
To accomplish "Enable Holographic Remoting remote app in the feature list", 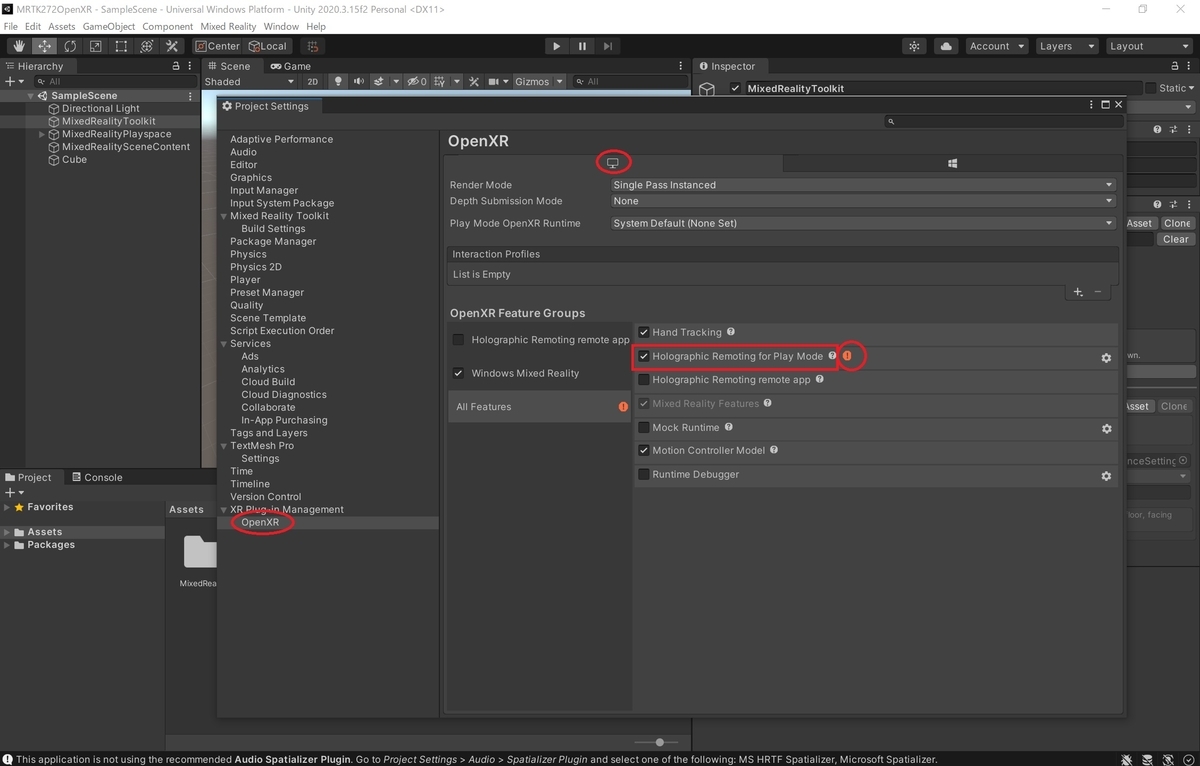I will tap(644, 380).
